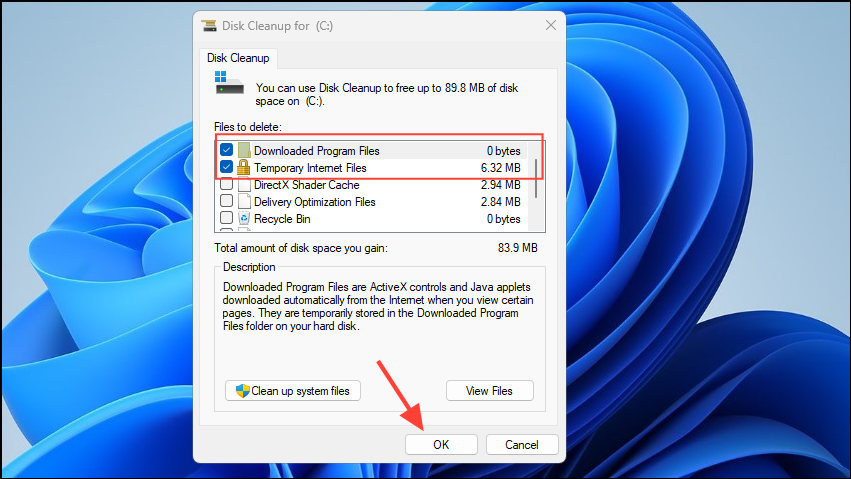Select the Downloaded Program Files row text
This screenshot has width=851, height=479.
click(x=317, y=151)
